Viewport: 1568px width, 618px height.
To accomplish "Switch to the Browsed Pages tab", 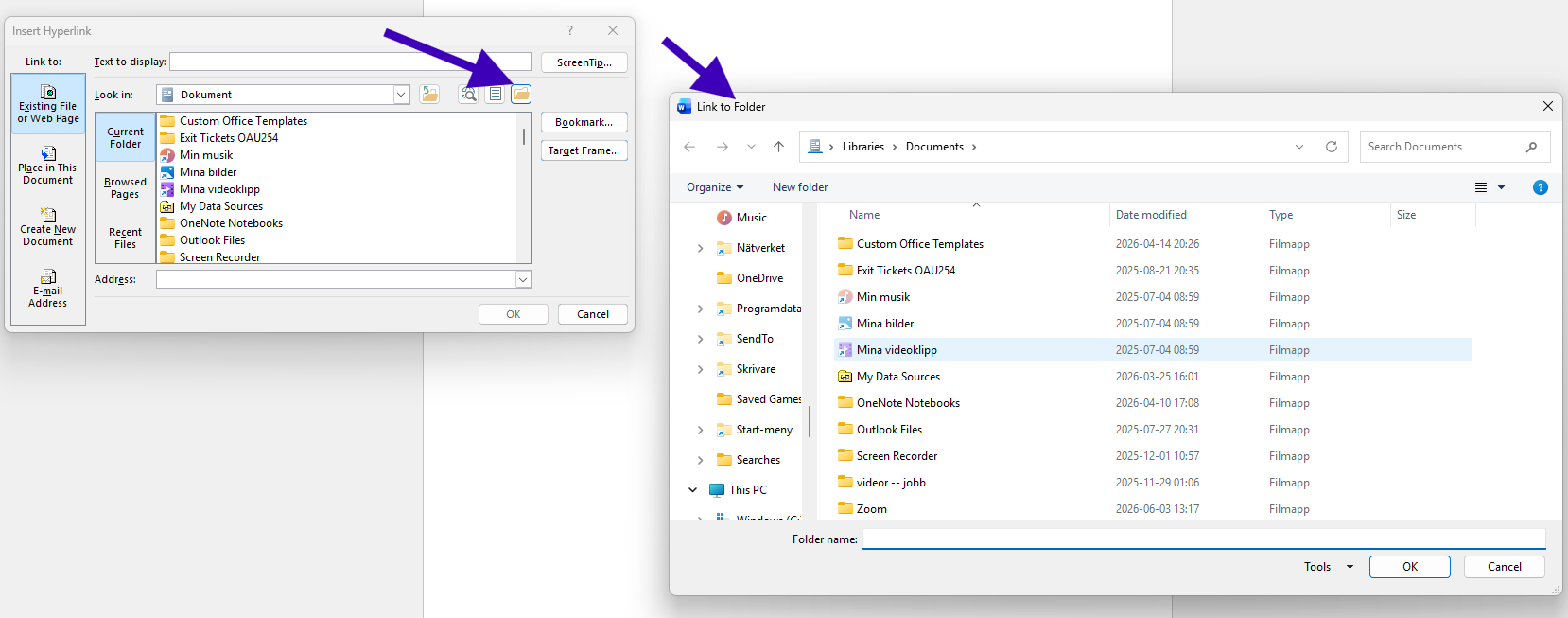I will tap(125, 187).
